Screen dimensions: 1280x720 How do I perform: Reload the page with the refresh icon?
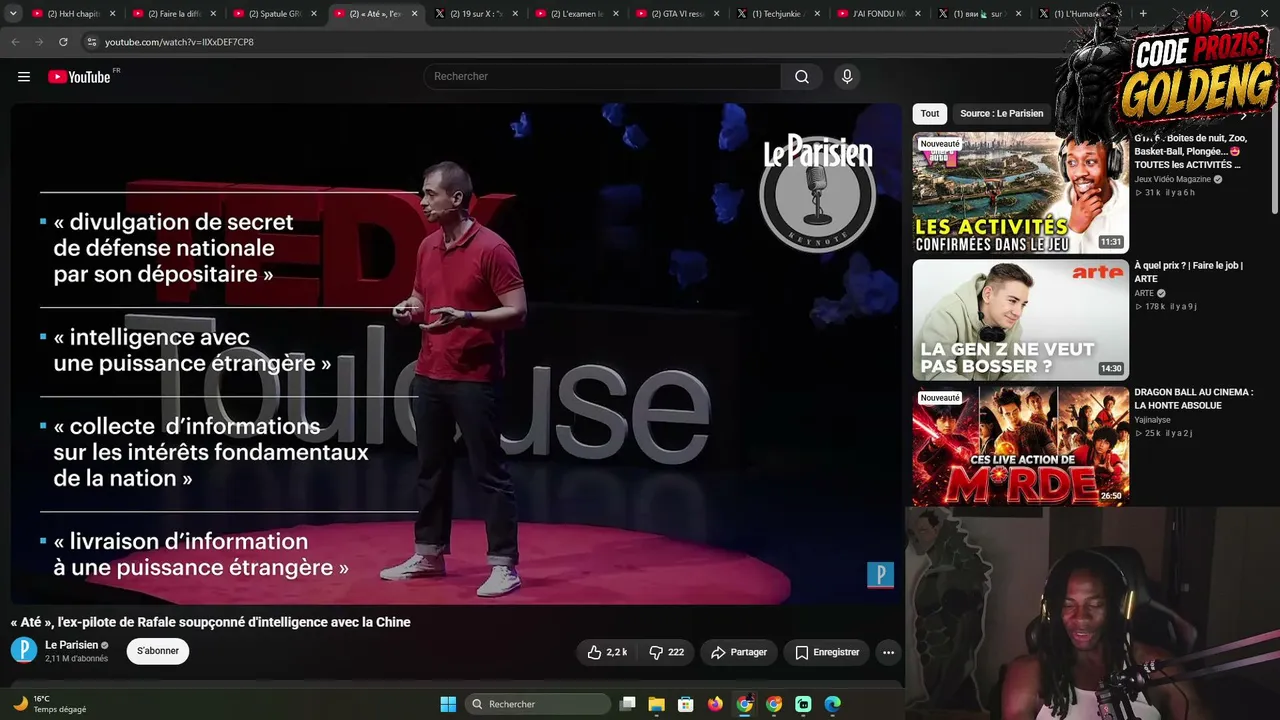pyautogui.click(x=63, y=42)
